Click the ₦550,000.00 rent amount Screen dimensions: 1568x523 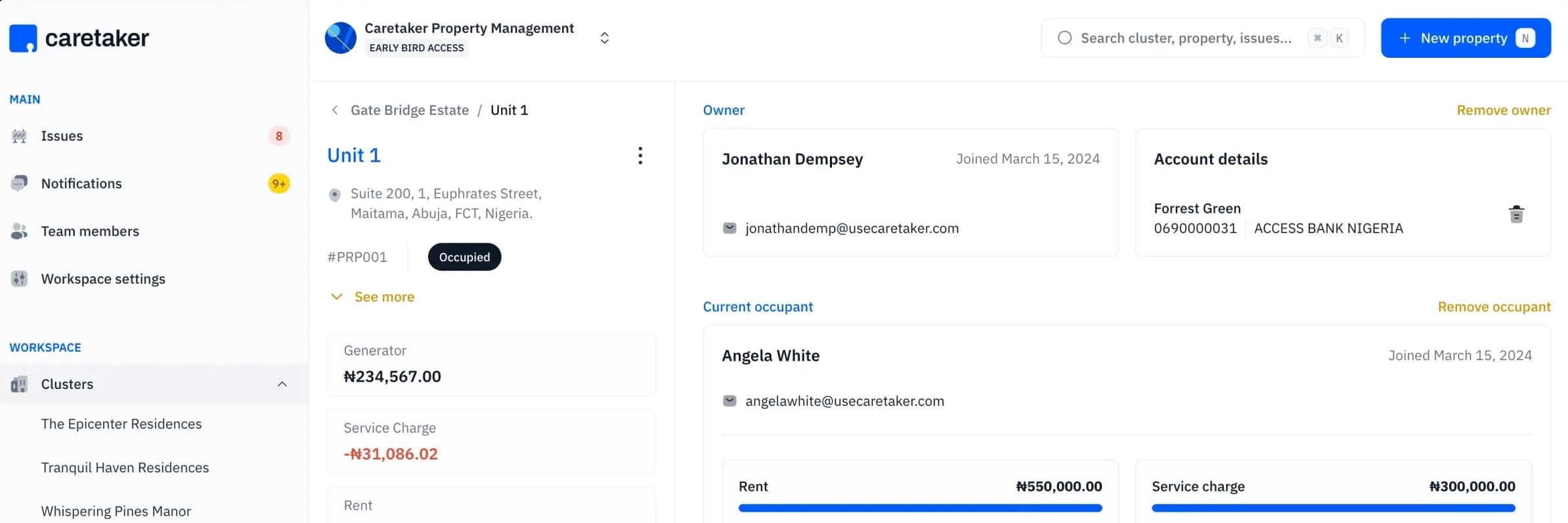click(1058, 486)
